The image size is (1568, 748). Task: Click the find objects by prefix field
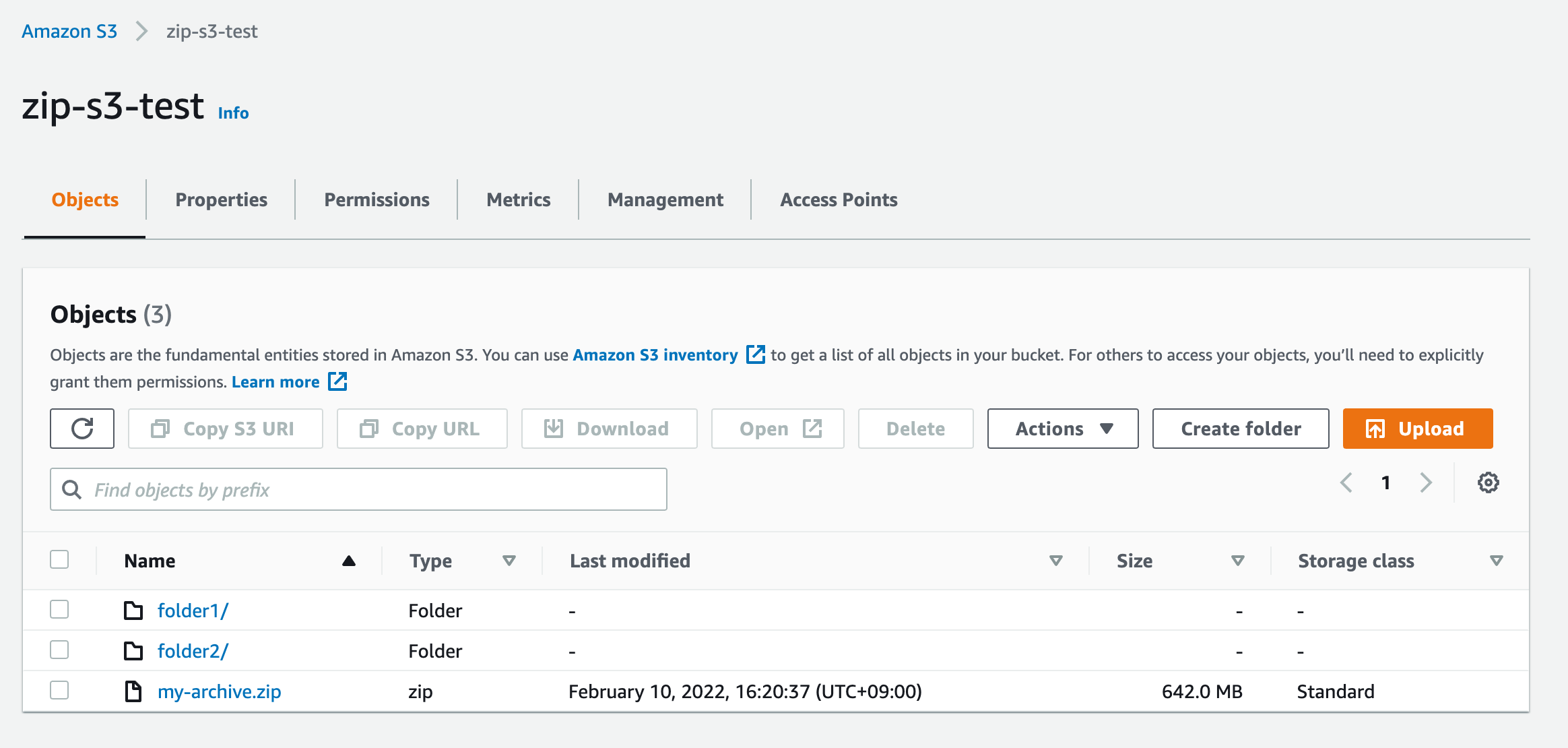pos(358,489)
